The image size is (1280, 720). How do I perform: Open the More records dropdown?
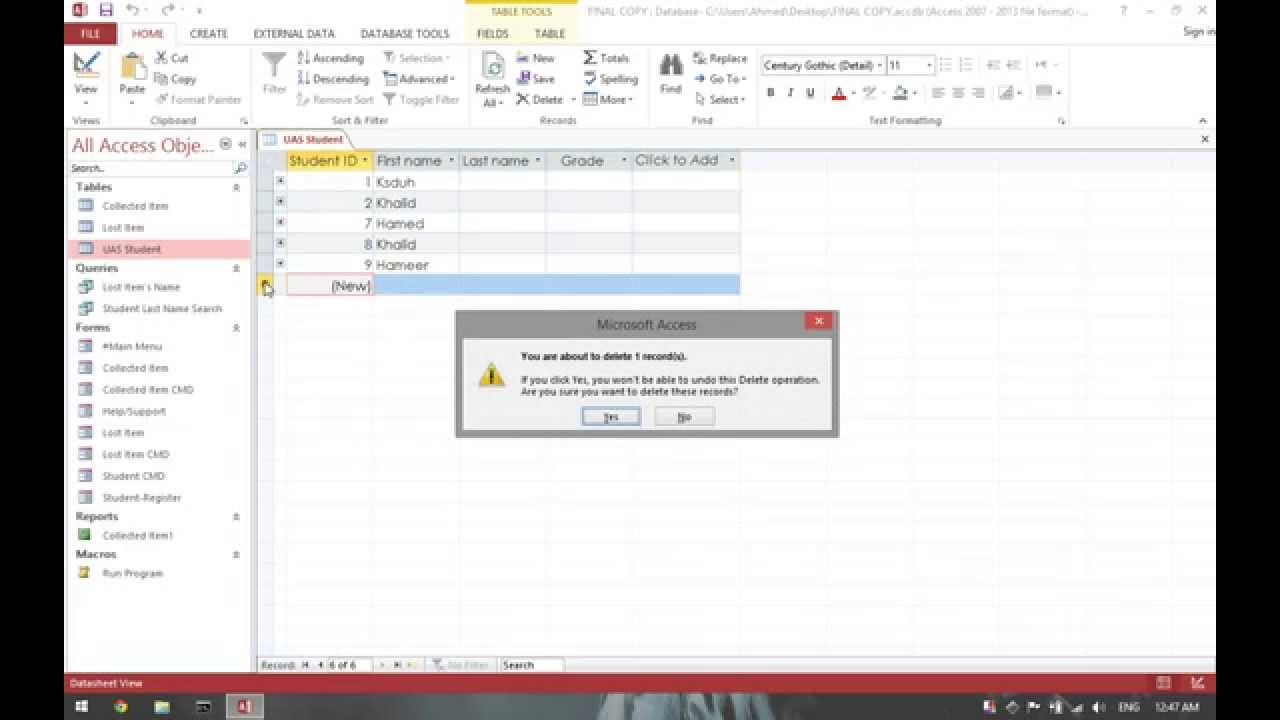(608, 100)
